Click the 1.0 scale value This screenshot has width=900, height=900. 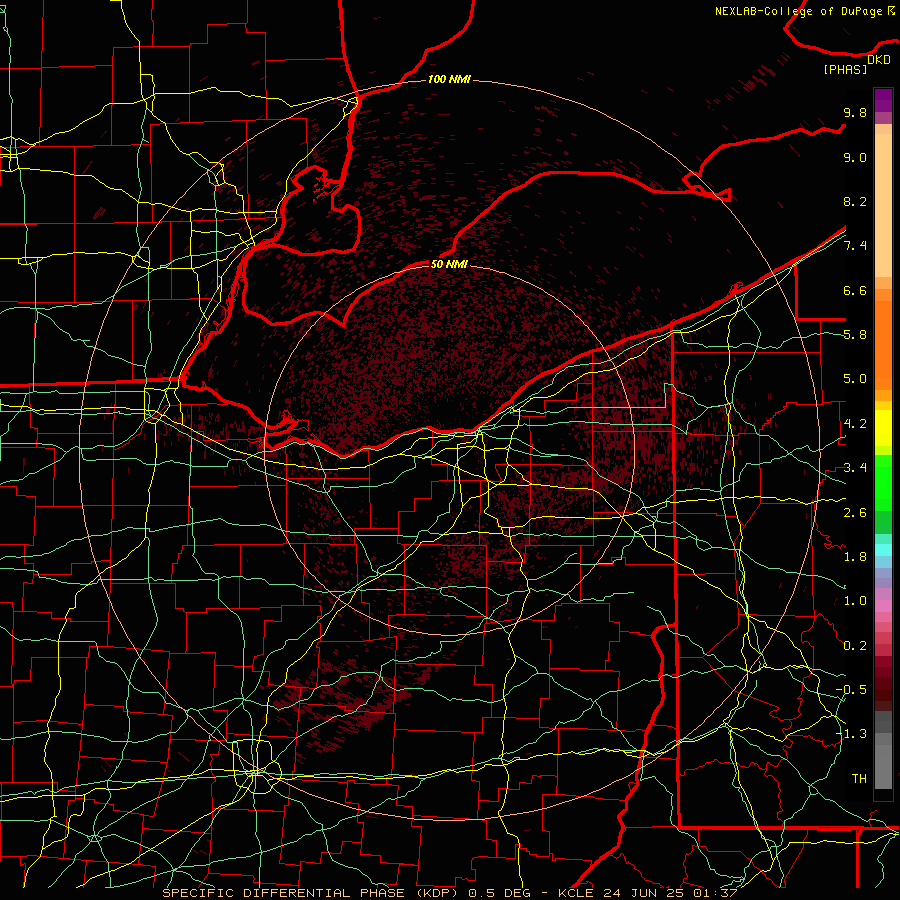tap(855, 601)
